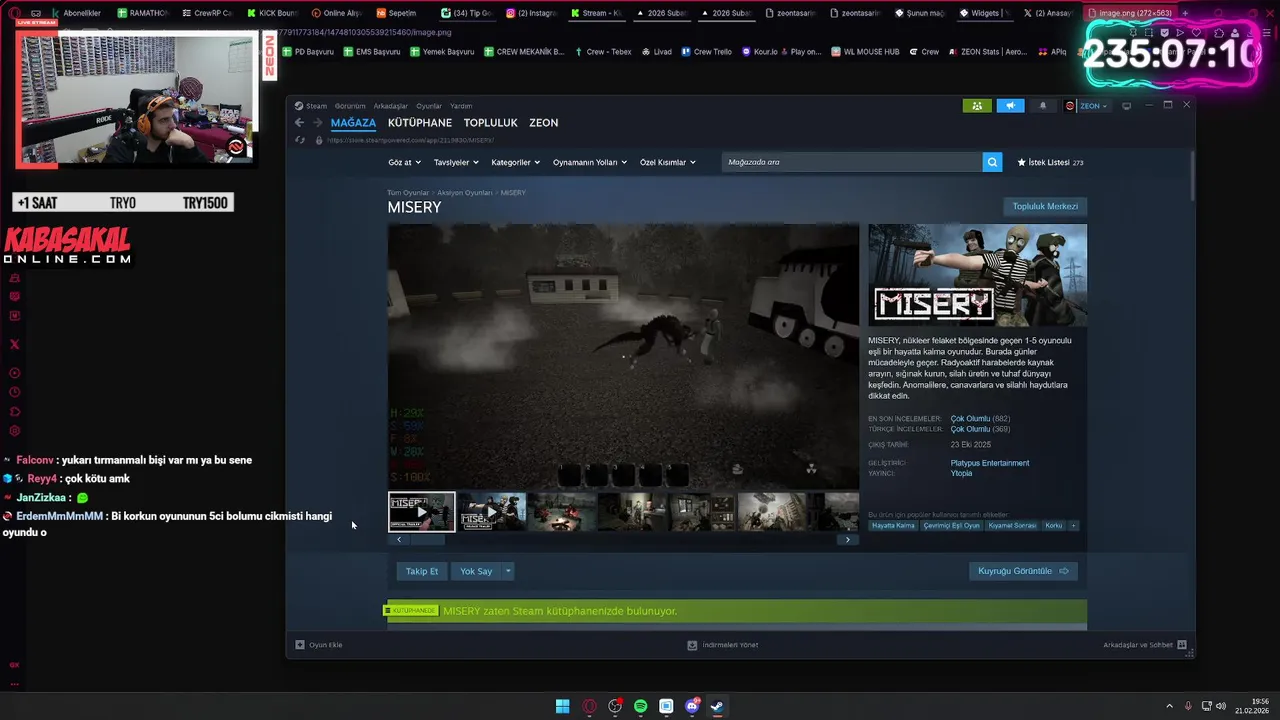Open İndirmeleri Yönet downloads
Viewport: 1280px width, 720px height.
coord(723,645)
